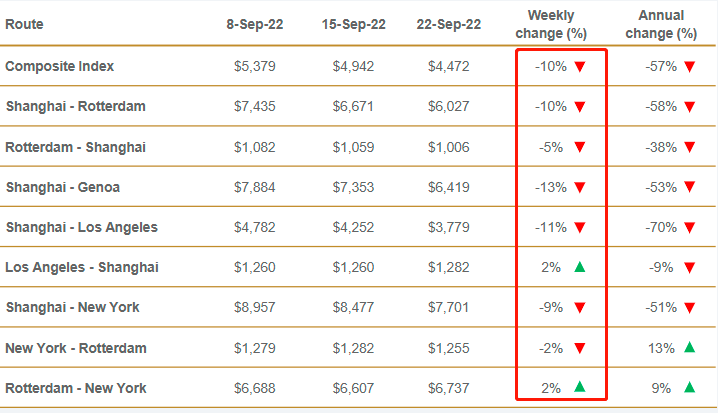Click the red down arrow for Composite Index weekly change
Screen dimensions: 718x413
click(579, 67)
